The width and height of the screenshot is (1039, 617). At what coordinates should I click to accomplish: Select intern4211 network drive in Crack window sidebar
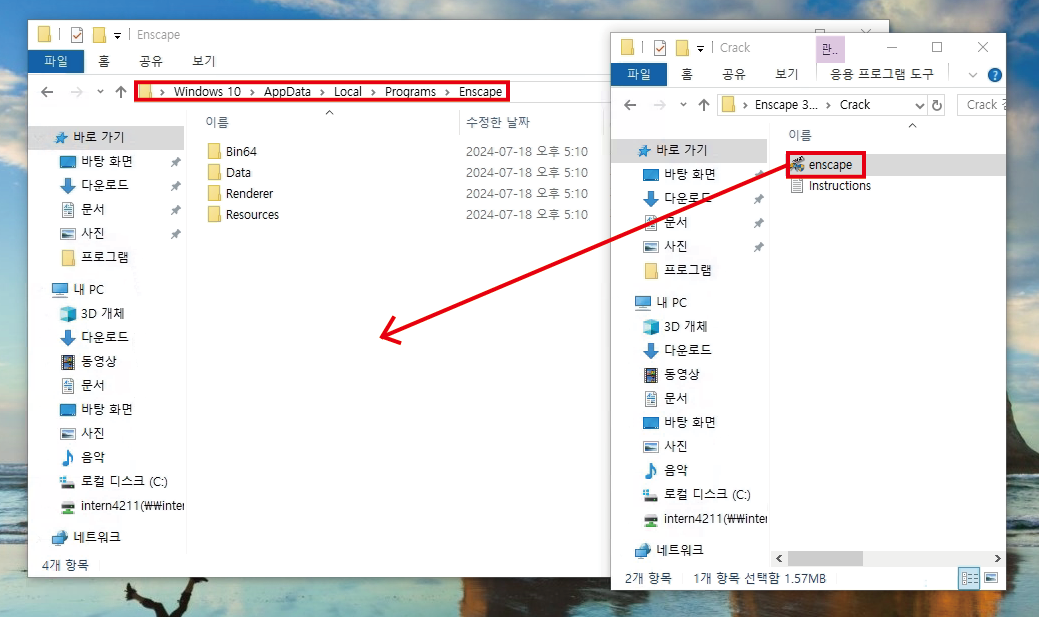click(x=705, y=519)
